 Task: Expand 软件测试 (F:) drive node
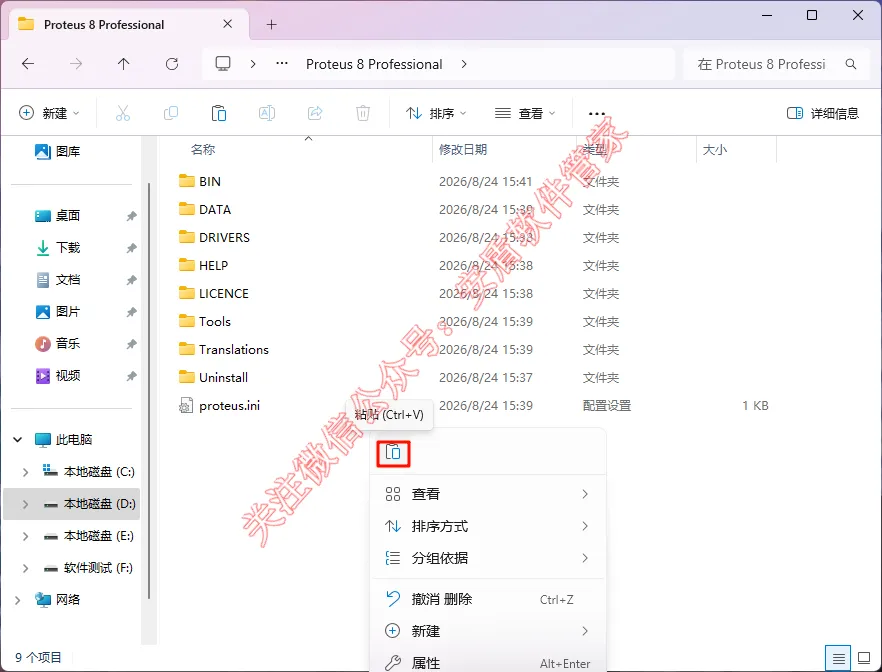pos(25,569)
